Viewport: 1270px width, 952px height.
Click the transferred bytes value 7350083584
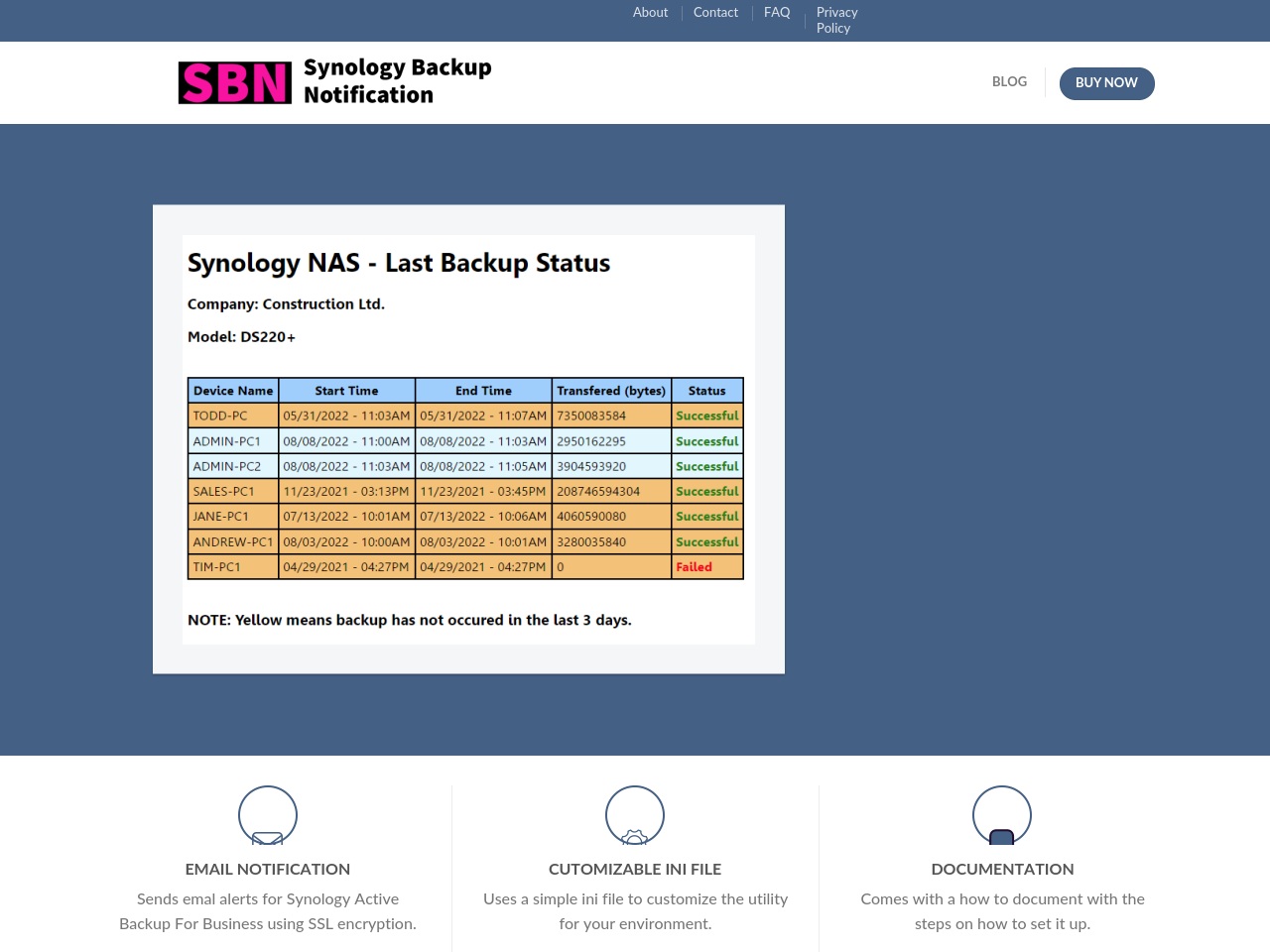tap(591, 416)
